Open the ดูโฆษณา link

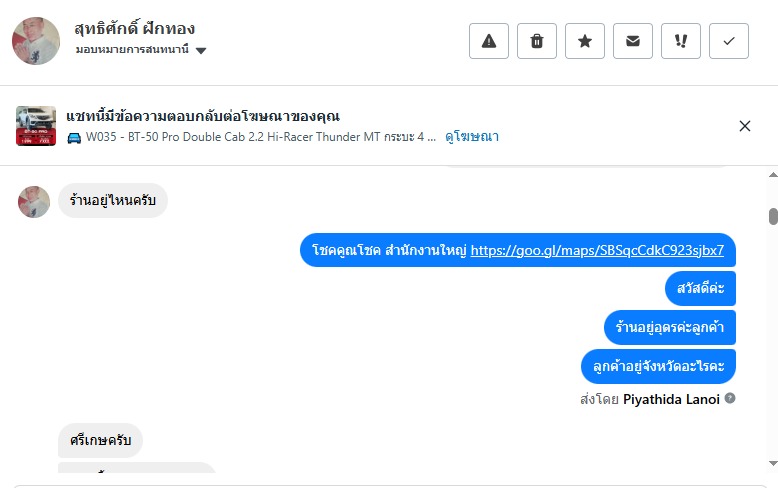[x=472, y=137]
